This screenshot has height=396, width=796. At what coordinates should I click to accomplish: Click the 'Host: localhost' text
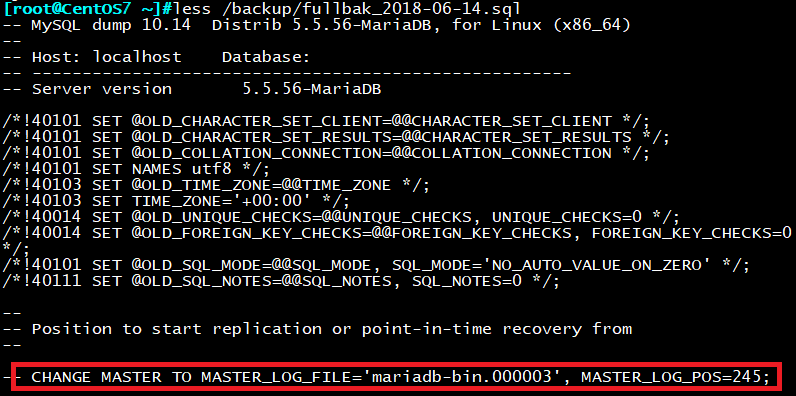[107, 56]
